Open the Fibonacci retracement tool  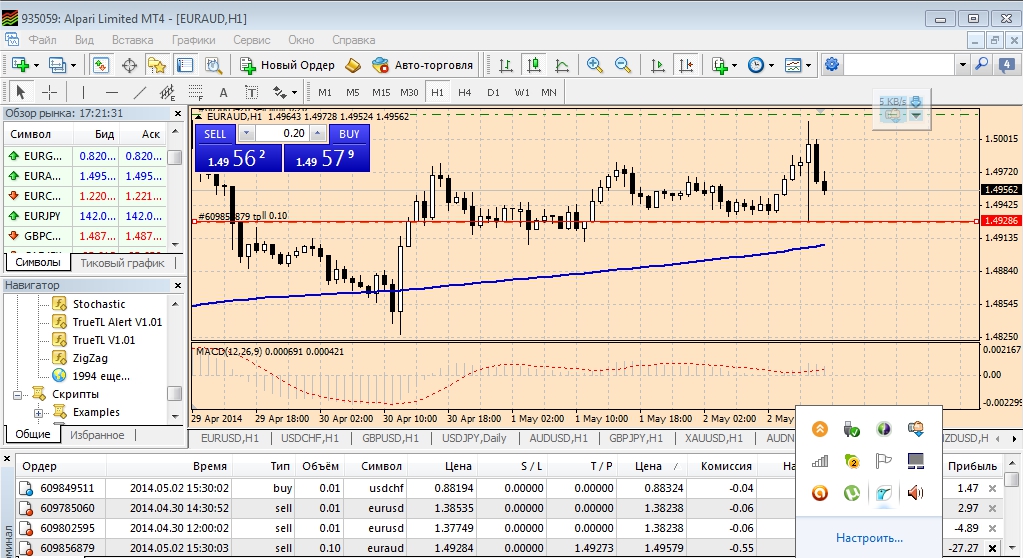point(195,92)
